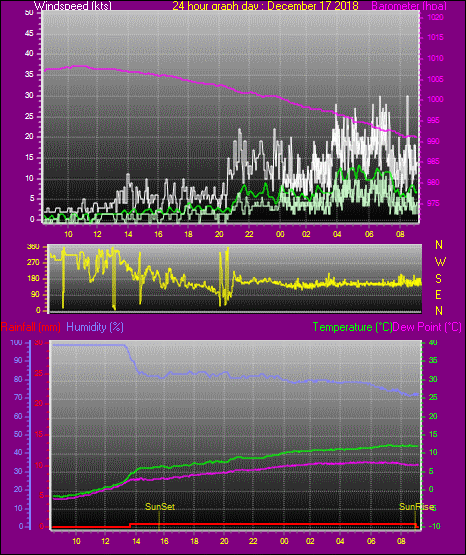
Task: Click the bottom graph time label 00
Action: pyautogui.click(x=284, y=541)
